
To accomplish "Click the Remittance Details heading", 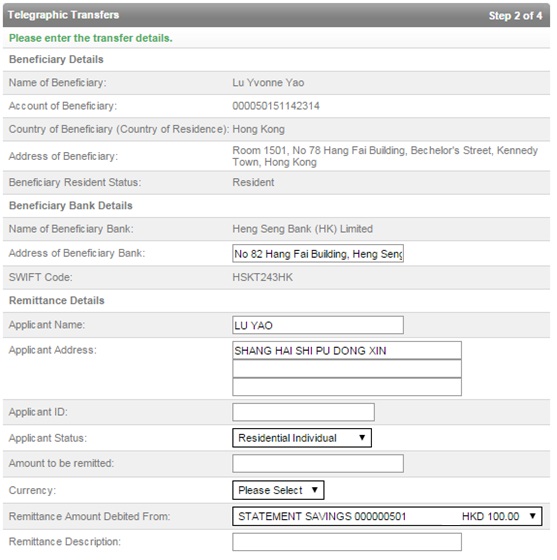I will [56, 300].
